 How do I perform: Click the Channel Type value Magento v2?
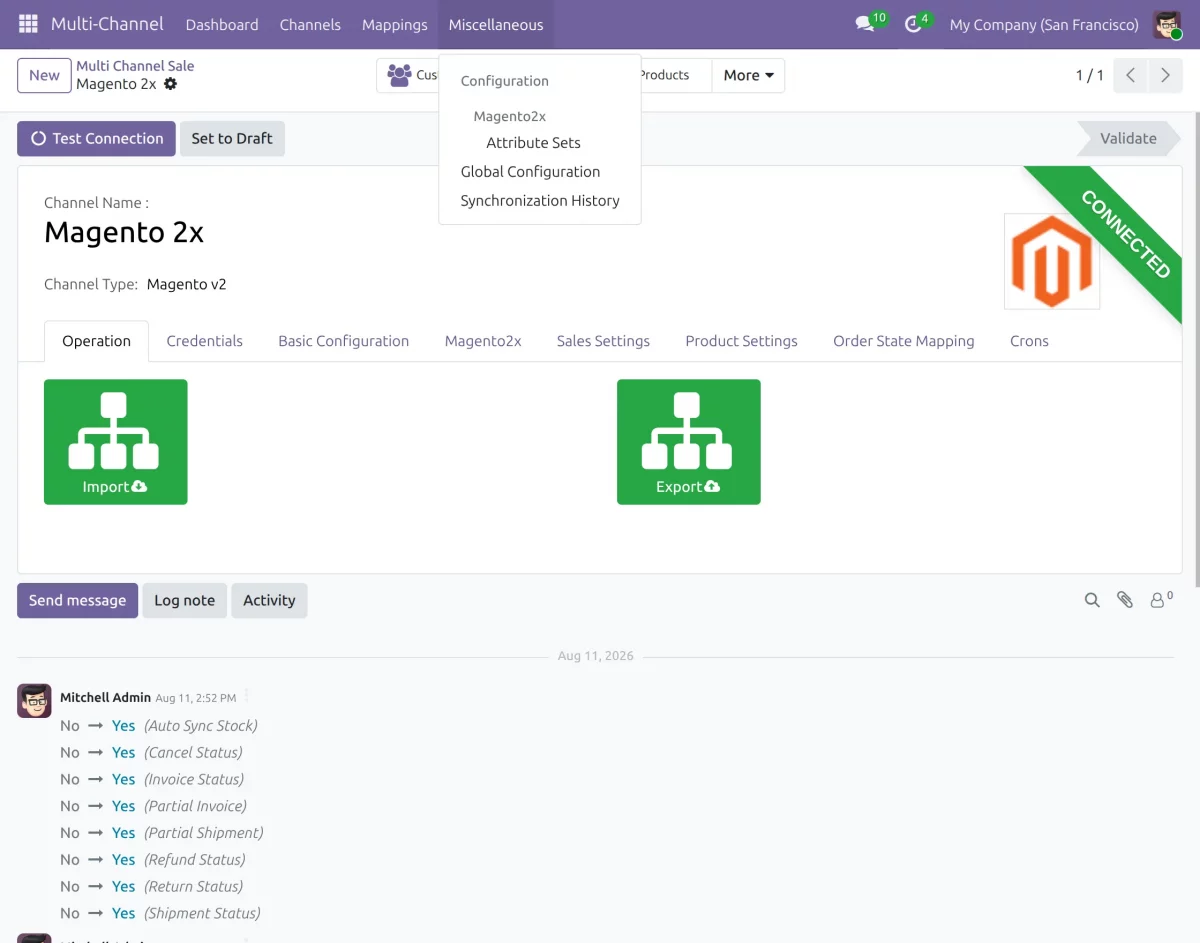click(x=187, y=285)
